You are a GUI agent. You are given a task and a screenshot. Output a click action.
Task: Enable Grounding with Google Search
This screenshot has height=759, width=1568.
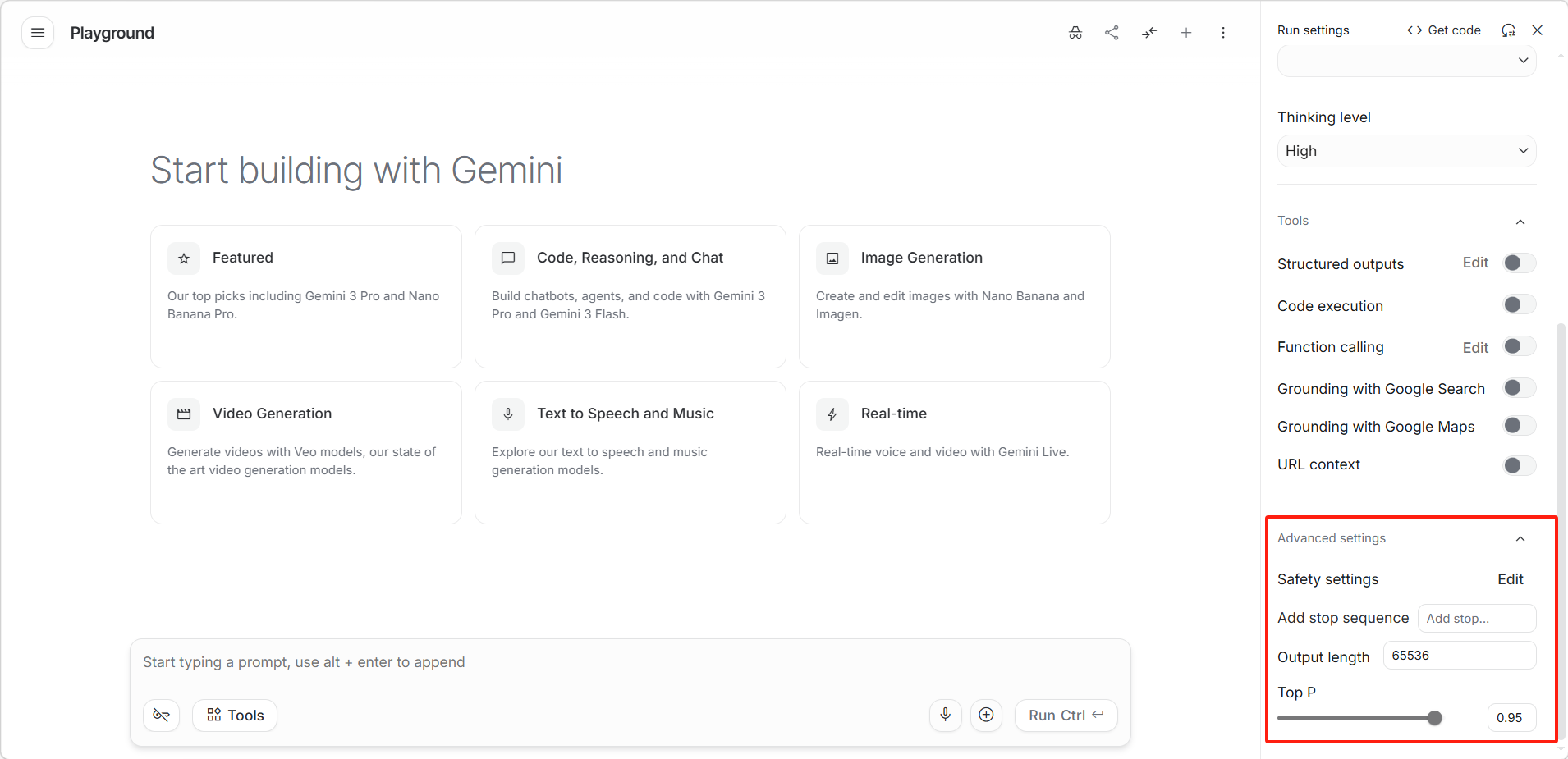click(x=1520, y=388)
